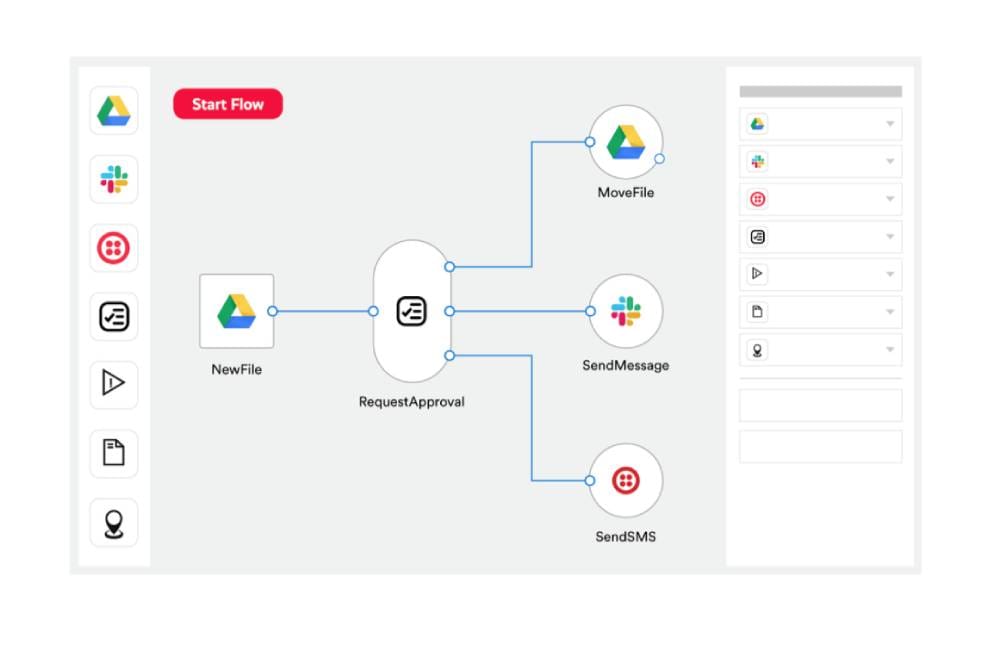Viewport: 1000px width, 650px height.
Task: Expand the checklist dropdown in right panel
Action: point(890,237)
